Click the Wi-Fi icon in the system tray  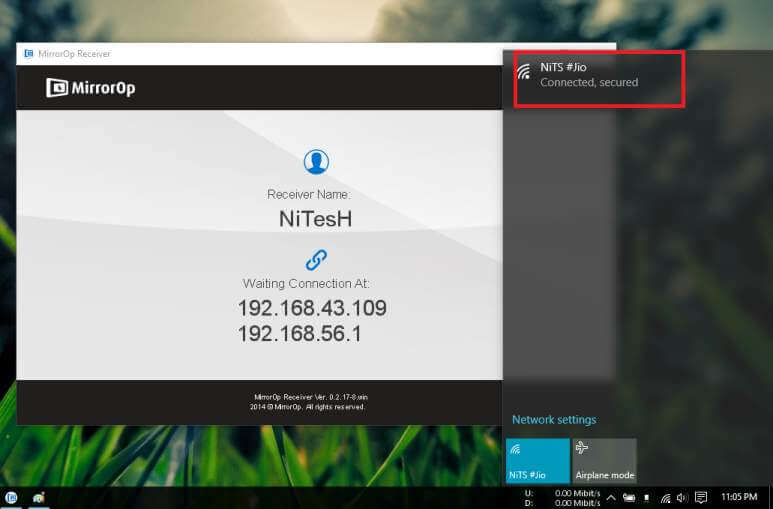pos(666,498)
